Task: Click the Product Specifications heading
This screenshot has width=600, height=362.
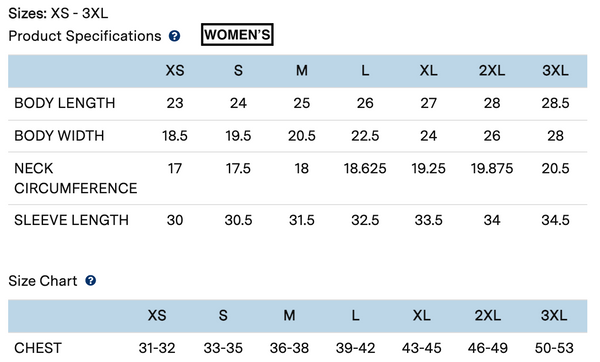Action: coord(85,36)
